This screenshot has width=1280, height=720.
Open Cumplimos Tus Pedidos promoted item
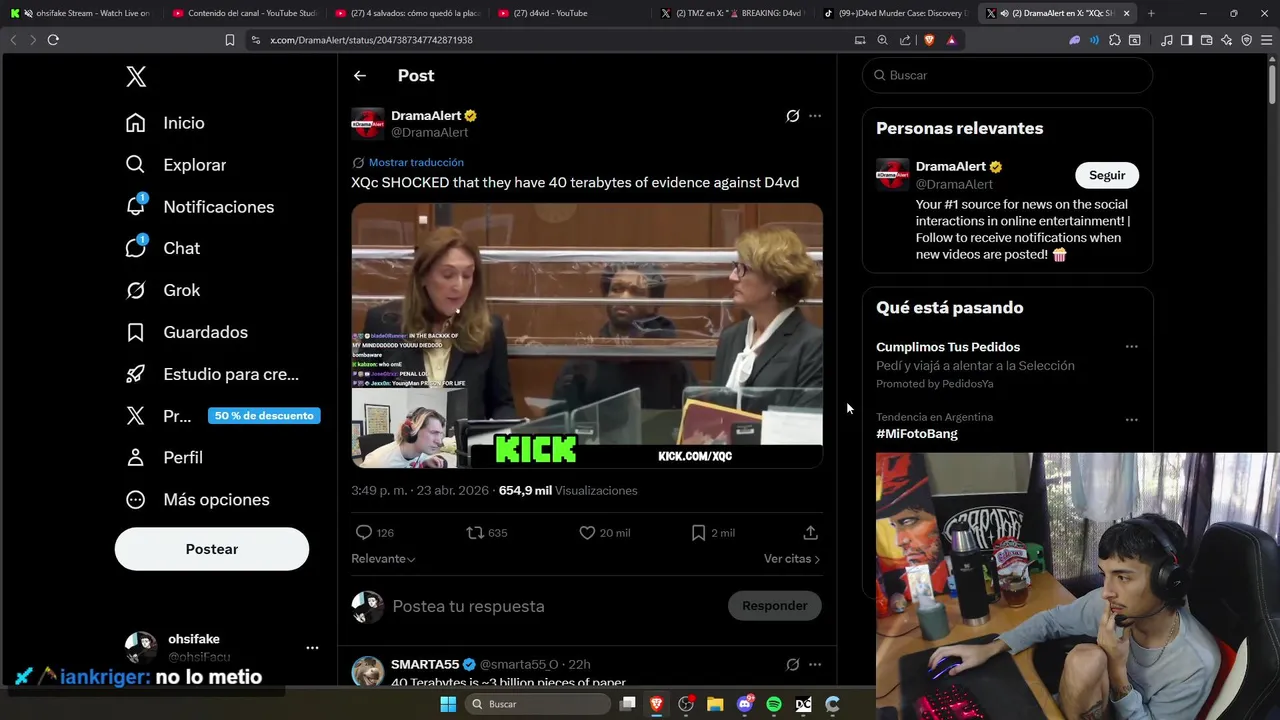pos(948,347)
